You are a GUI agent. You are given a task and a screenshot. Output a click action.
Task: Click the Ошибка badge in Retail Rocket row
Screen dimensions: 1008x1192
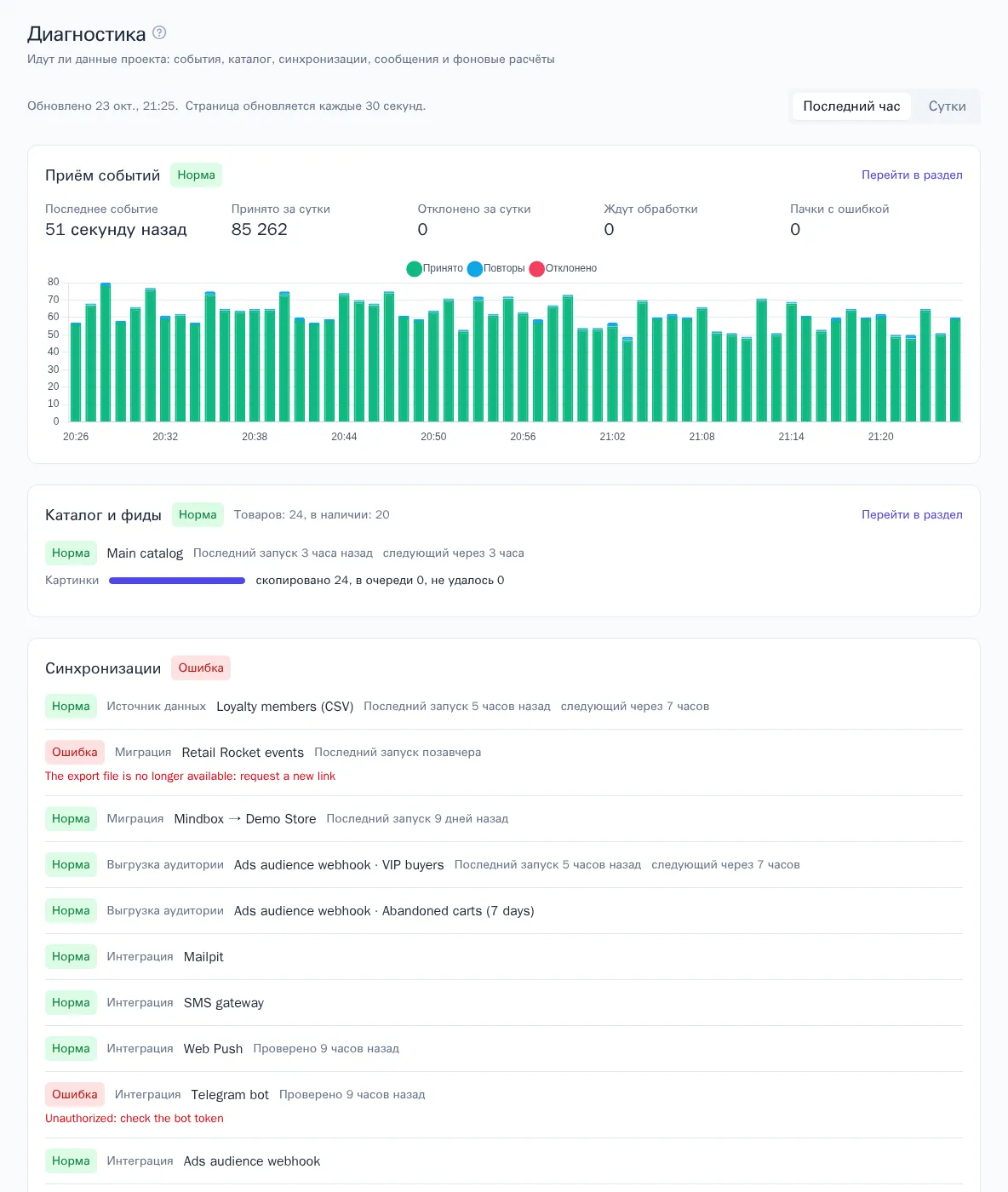(75, 752)
